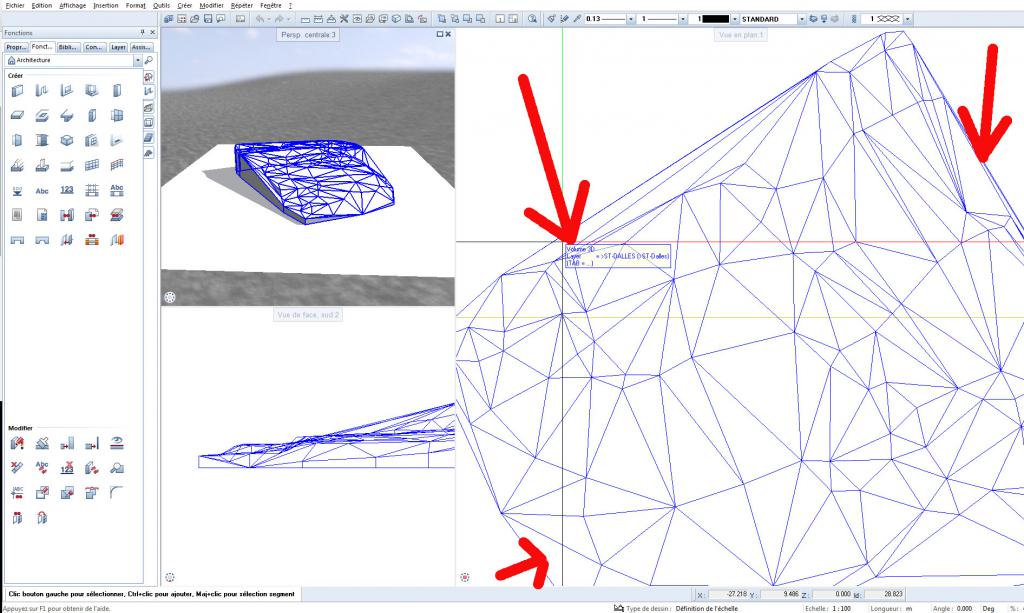
Task: Open the Fichier menu
Action: coord(14,5)
